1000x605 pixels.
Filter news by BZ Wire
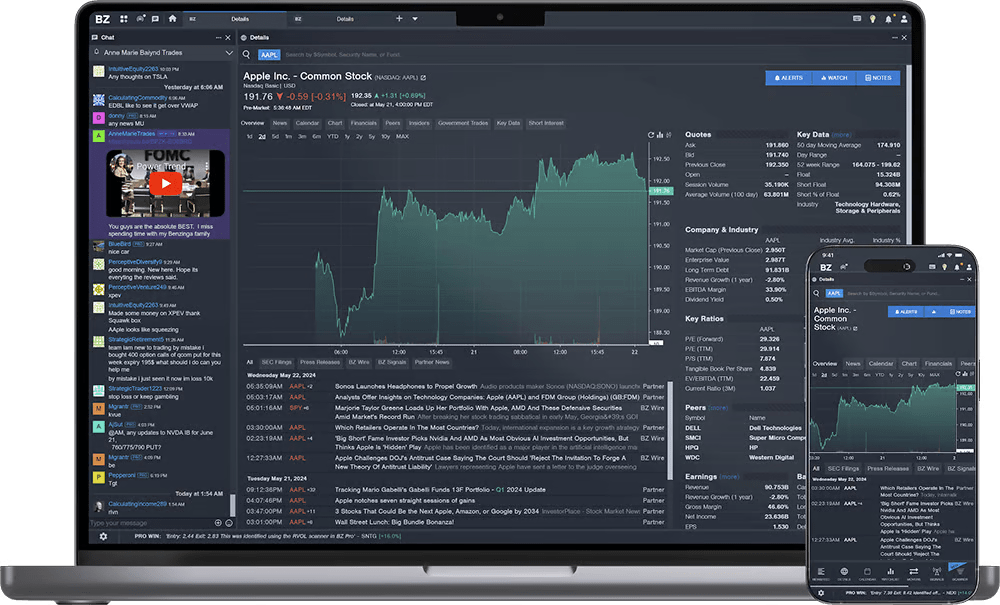tap(358, 362)
